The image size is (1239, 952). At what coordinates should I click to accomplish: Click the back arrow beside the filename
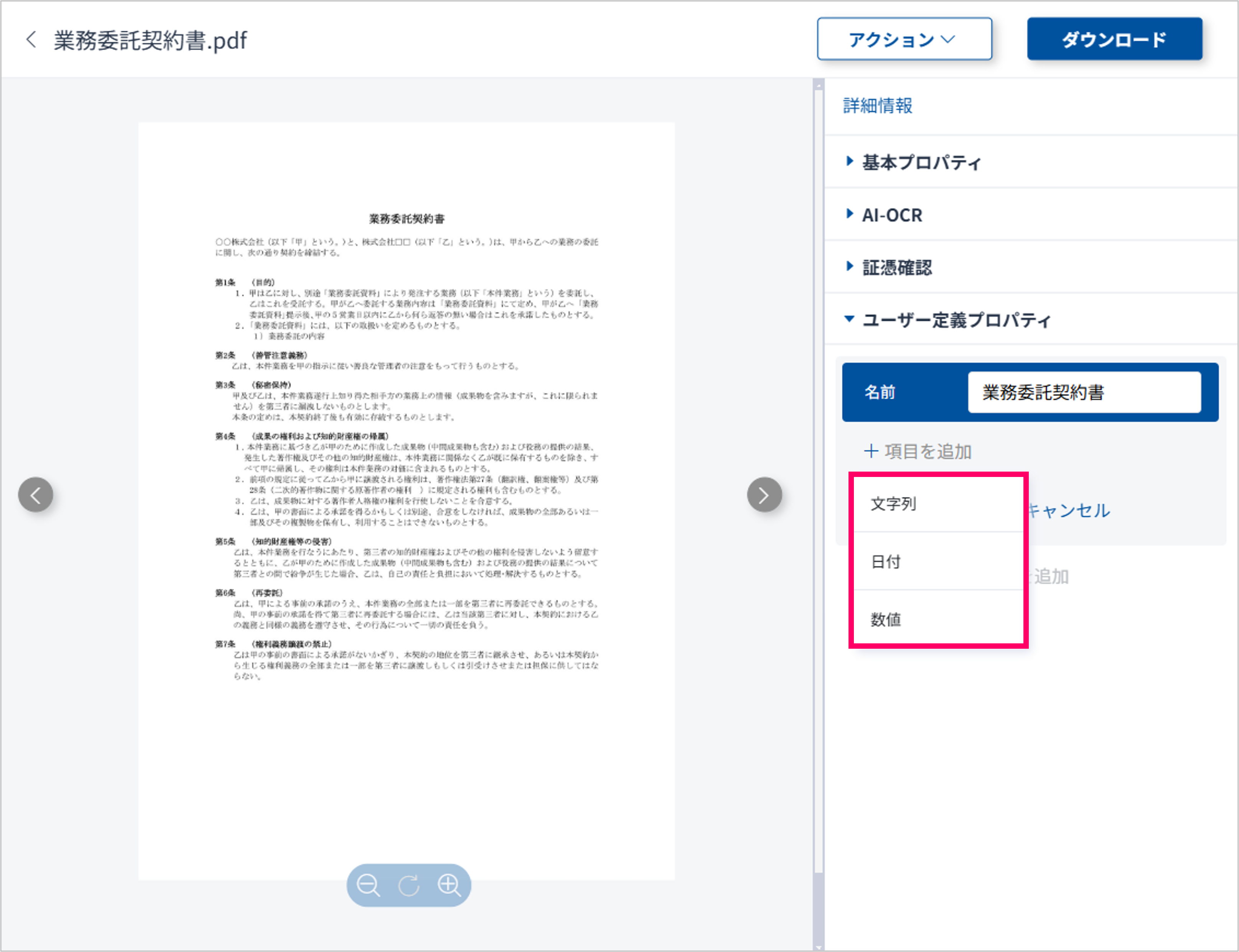pyautogui.click(x=32, y=39)
